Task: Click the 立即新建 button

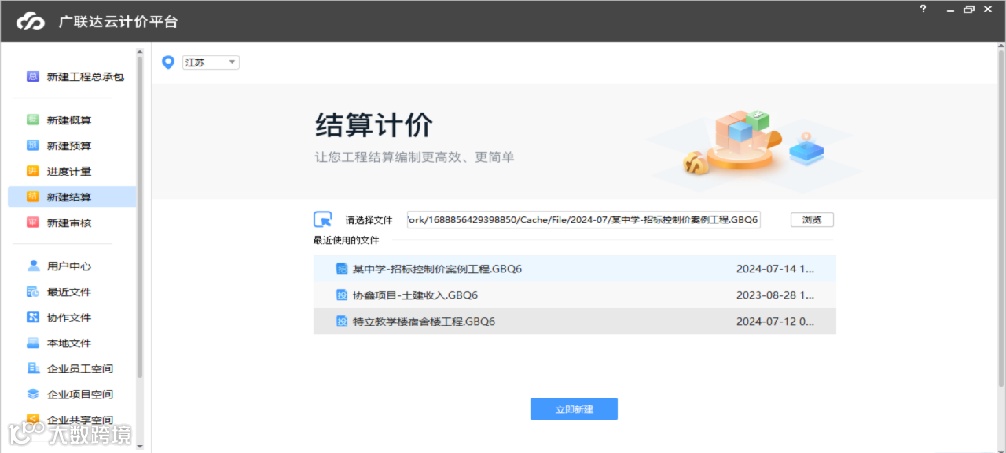Action: tap(574, 409)
